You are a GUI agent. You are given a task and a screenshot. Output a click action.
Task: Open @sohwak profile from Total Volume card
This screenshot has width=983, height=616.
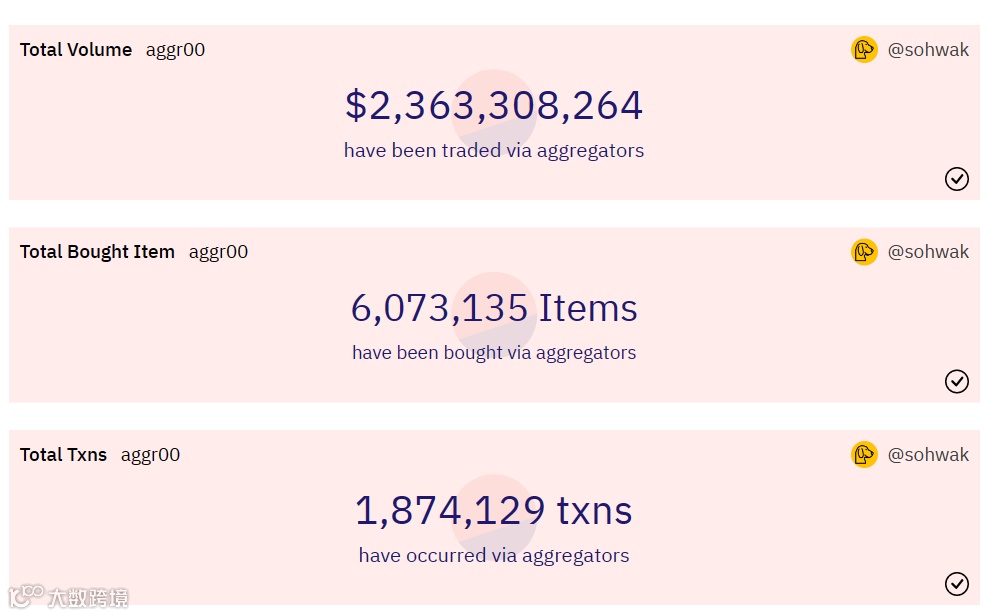(x=928, y=50)
